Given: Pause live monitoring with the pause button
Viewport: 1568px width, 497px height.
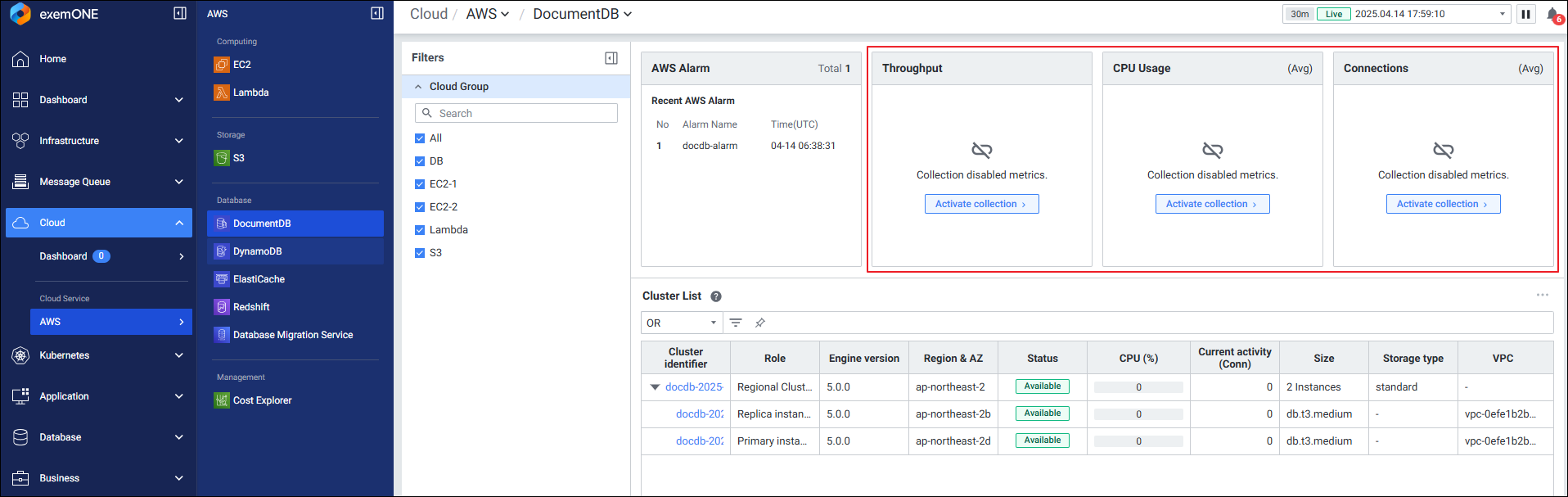Looking at the screenshot, I should pyautogui.click(x=1526, y=14).
